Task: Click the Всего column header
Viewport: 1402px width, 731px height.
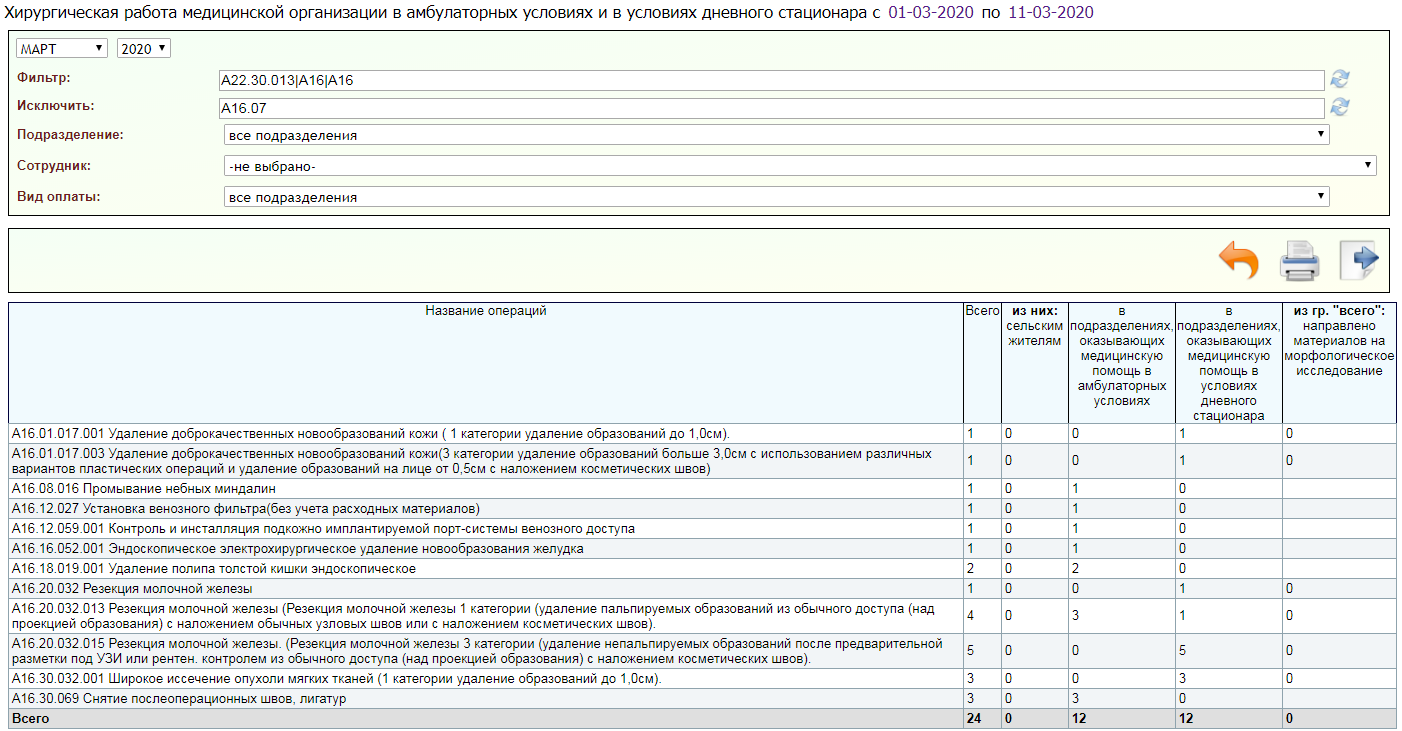Action: point(981,311)
